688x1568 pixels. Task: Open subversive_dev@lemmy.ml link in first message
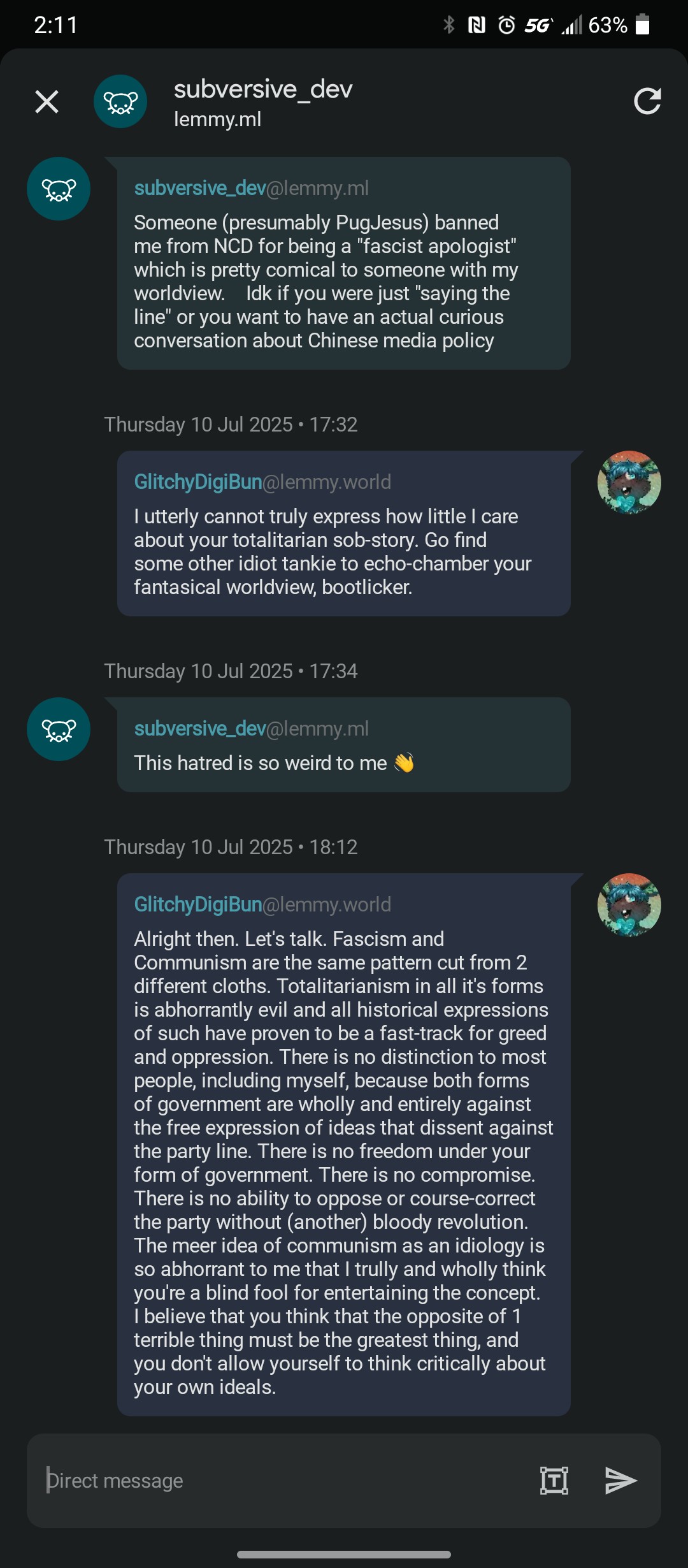(x=251, y=188)
